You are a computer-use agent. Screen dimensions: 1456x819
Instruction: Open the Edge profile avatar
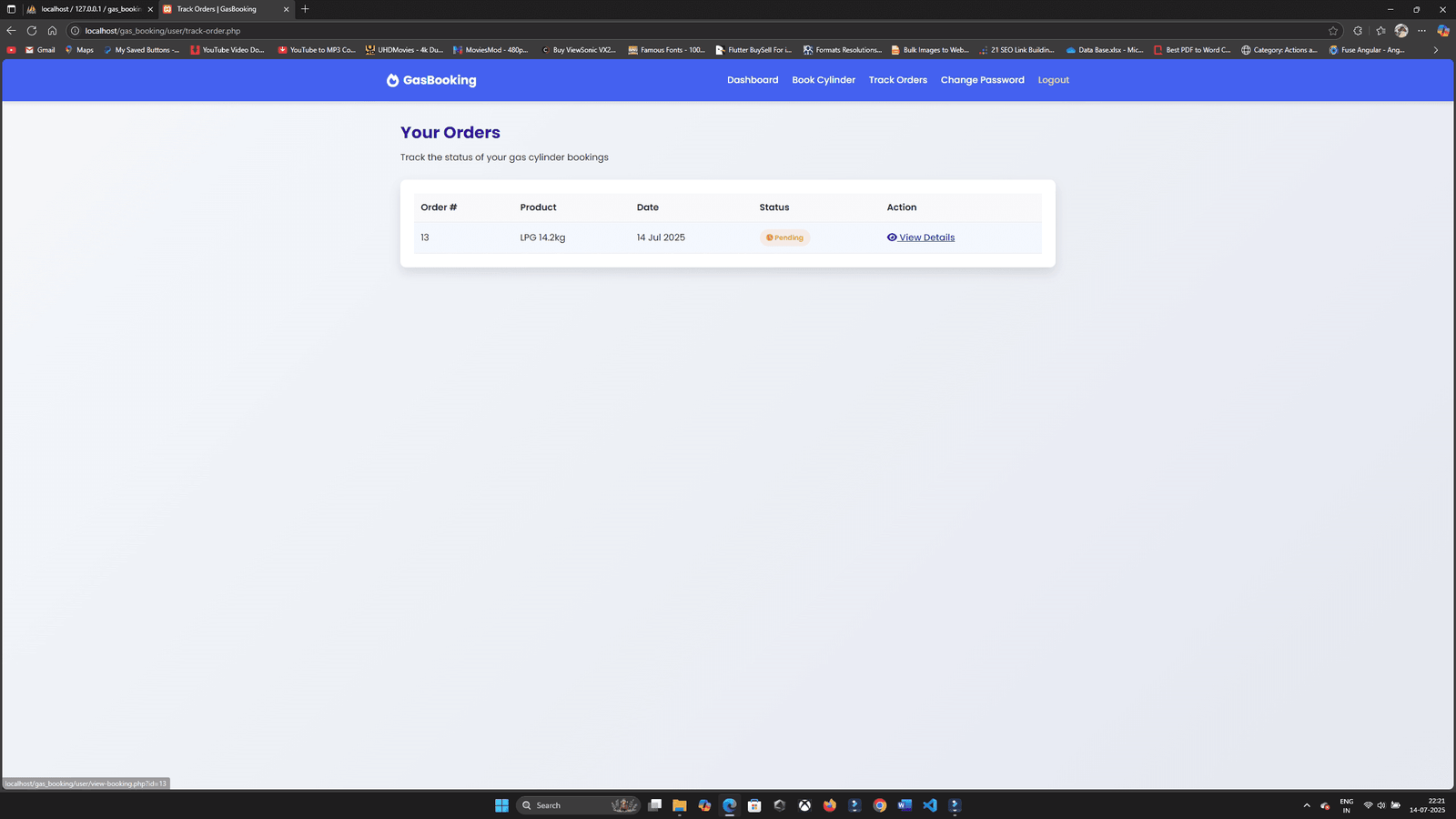pos(1401,31)
